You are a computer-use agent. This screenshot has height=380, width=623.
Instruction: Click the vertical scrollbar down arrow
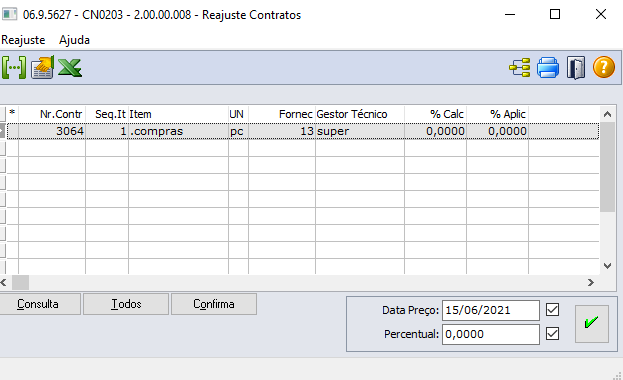[x=607, y=266]
